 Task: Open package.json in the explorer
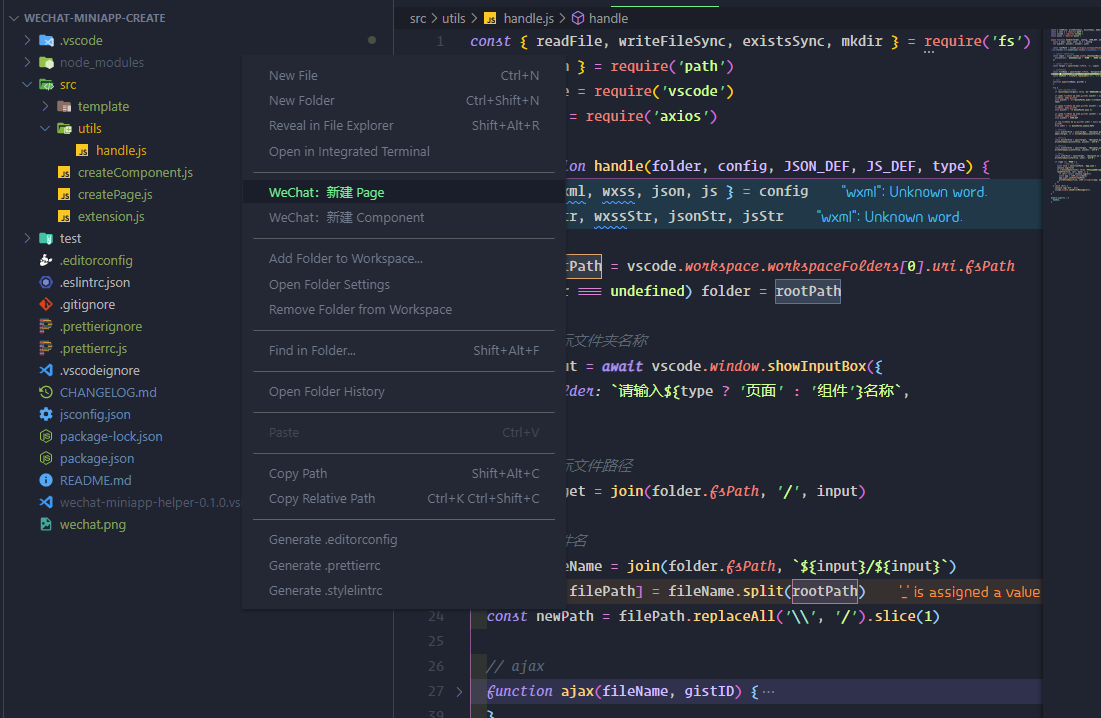97,458
